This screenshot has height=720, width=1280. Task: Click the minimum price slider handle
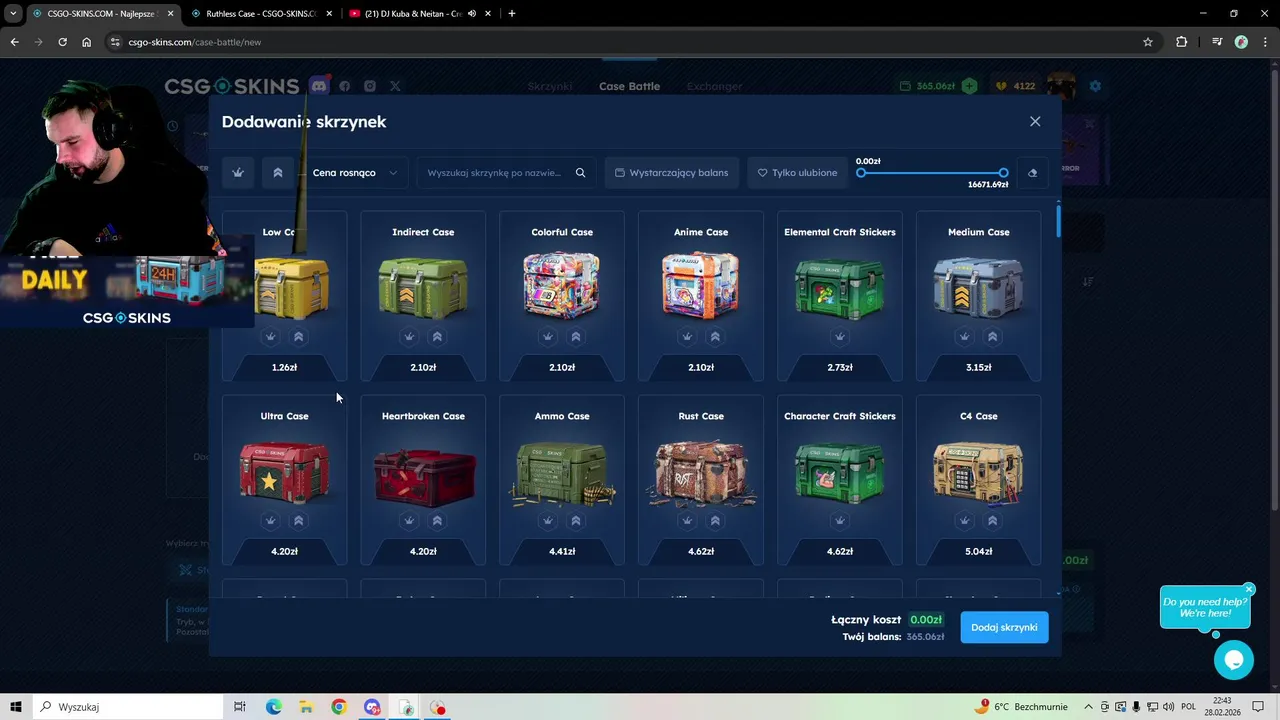coord(861,173)
